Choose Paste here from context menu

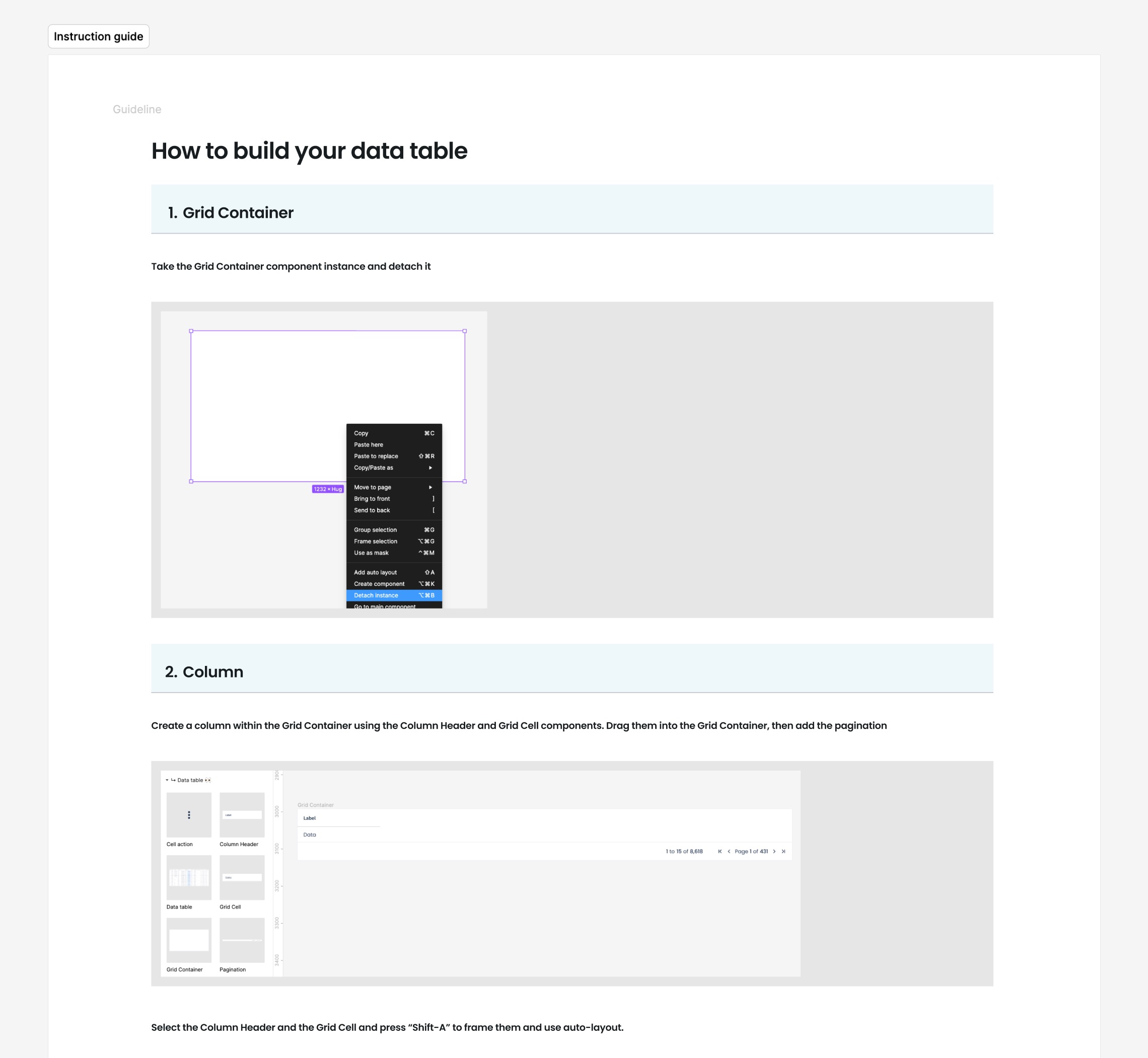pos(394,445)
